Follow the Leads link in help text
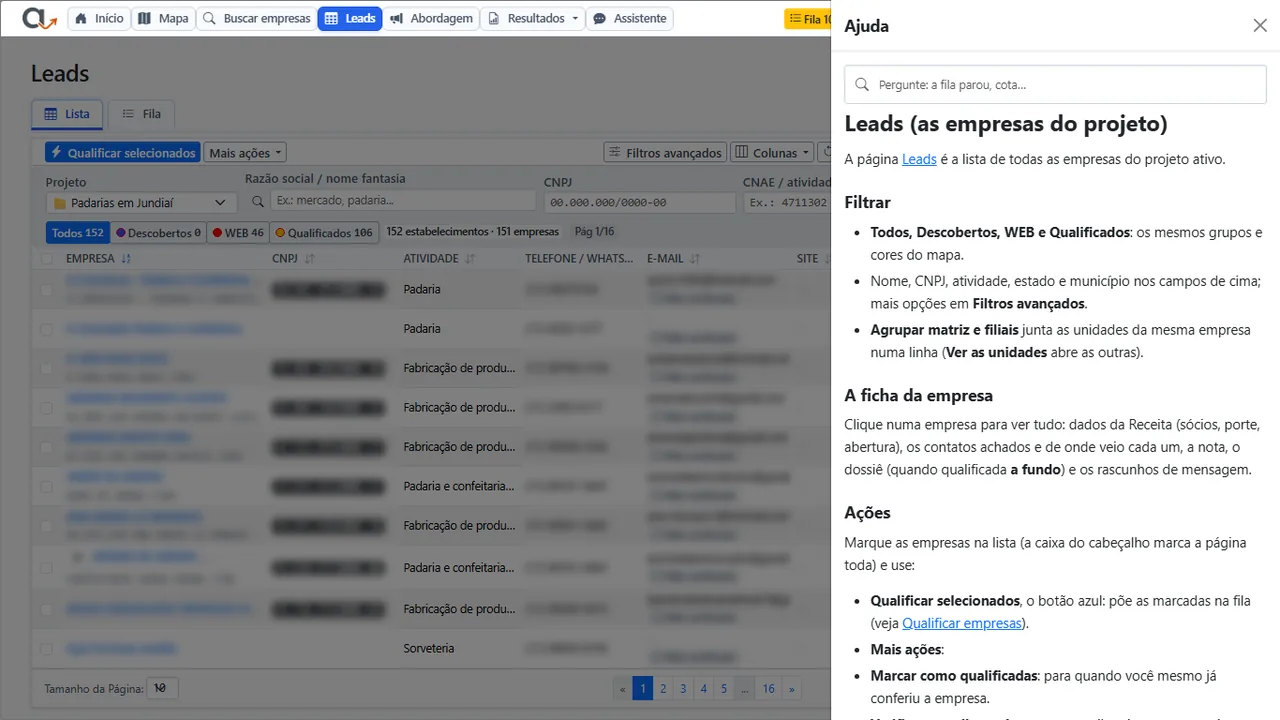Image resolution: width=1280 pixels, height=720 pixels. point(919,159)
